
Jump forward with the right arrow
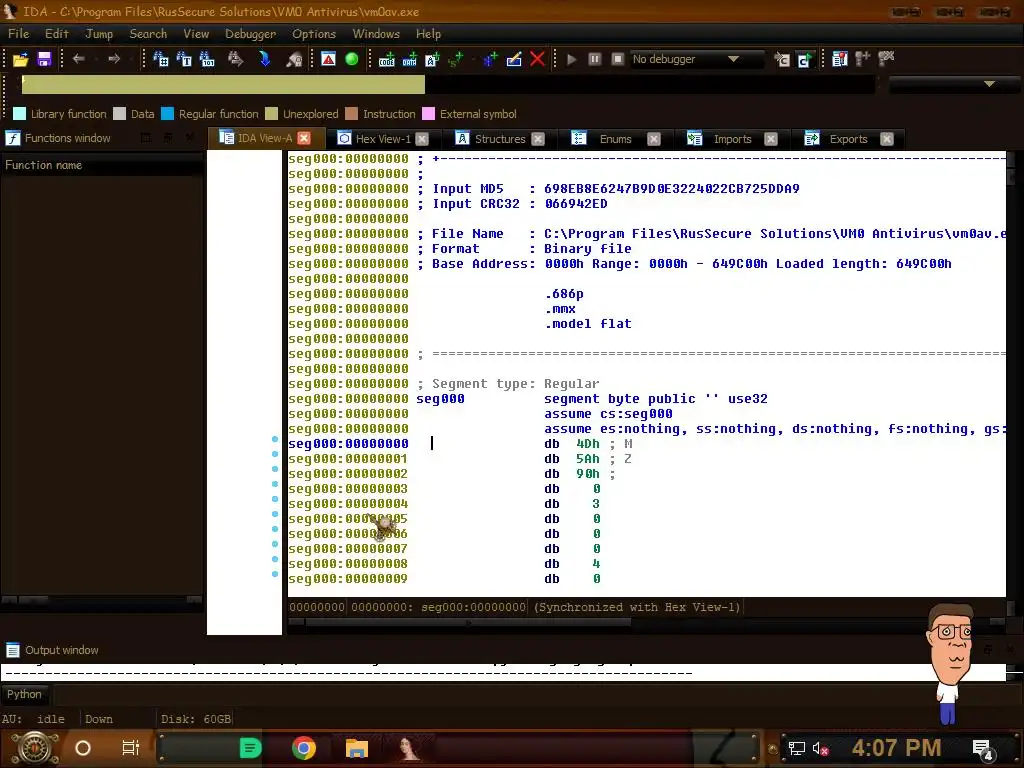(114, 59)
